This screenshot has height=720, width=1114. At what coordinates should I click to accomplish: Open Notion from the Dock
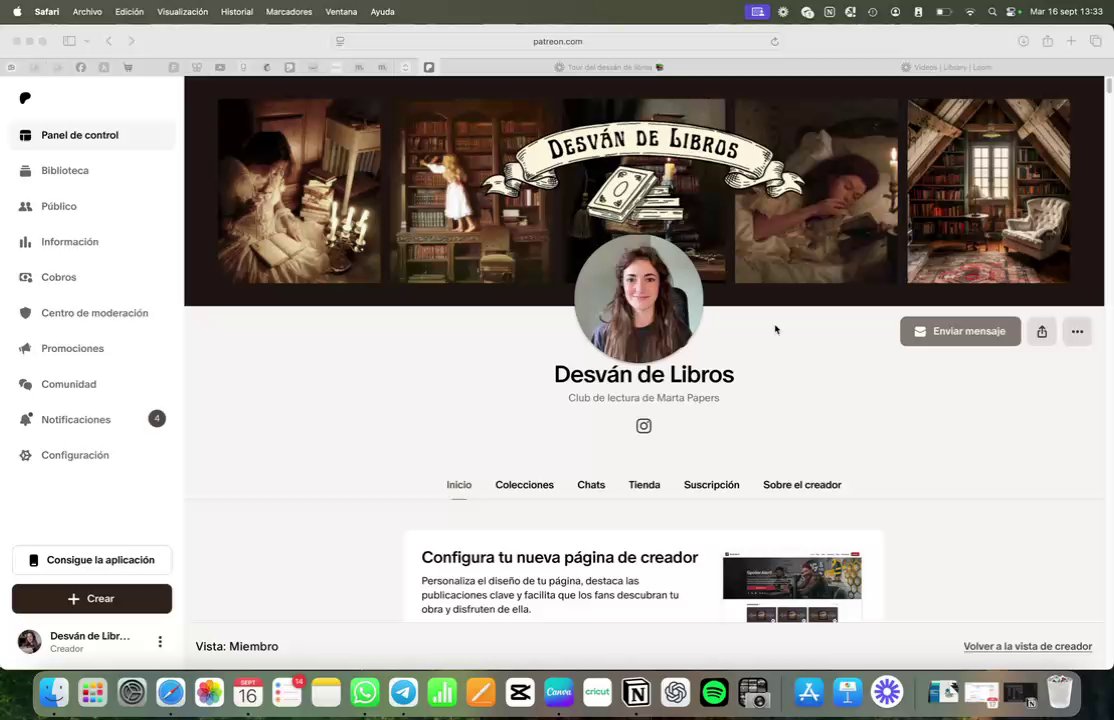coord(636,692)
